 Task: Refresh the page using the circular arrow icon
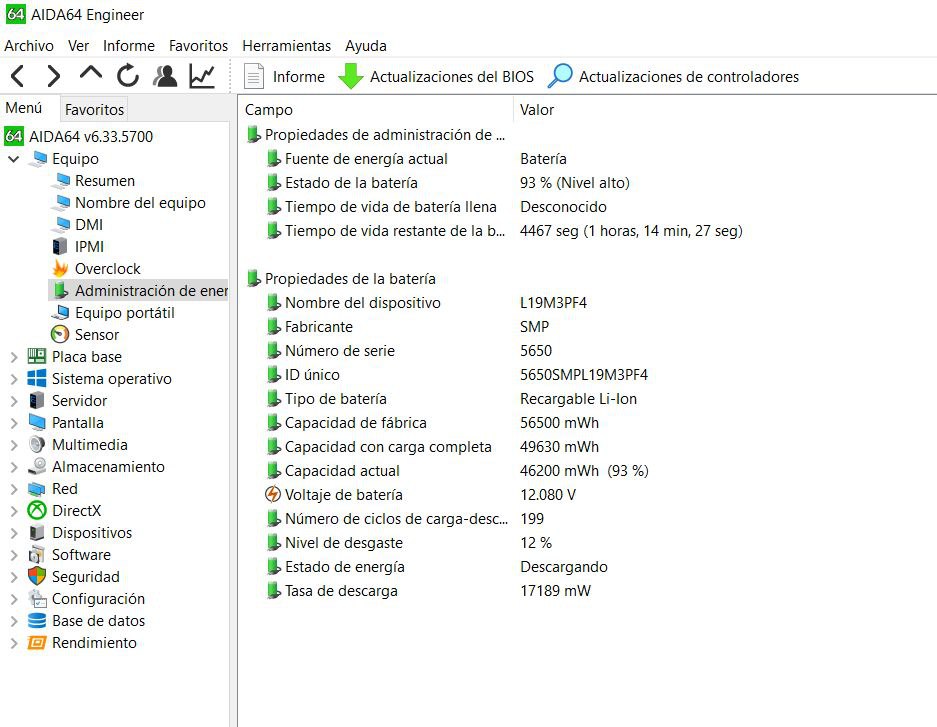127,76
